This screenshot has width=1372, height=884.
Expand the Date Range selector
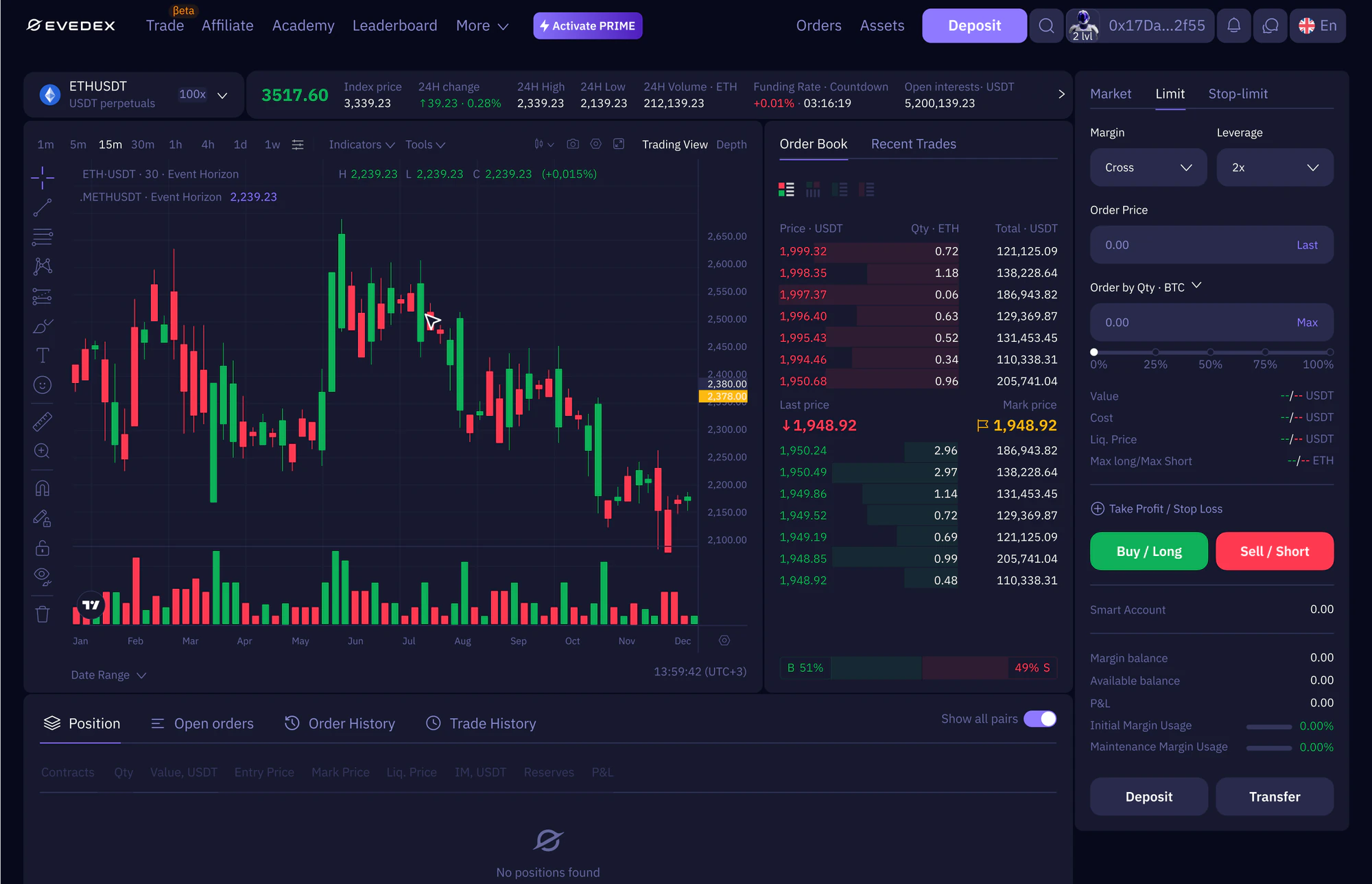pyautogui.click(x=109, y=675)
